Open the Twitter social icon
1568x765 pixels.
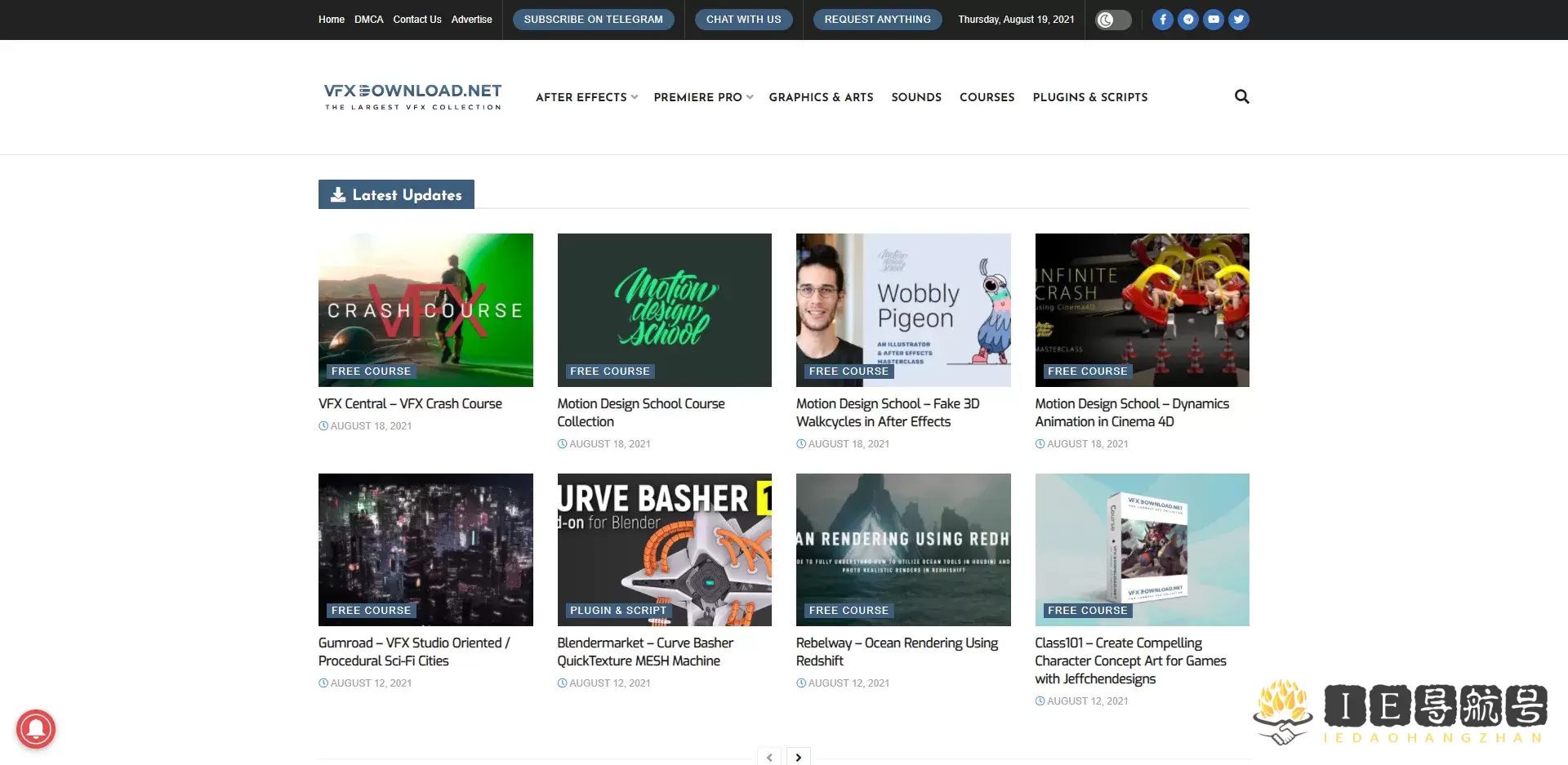1239,20
